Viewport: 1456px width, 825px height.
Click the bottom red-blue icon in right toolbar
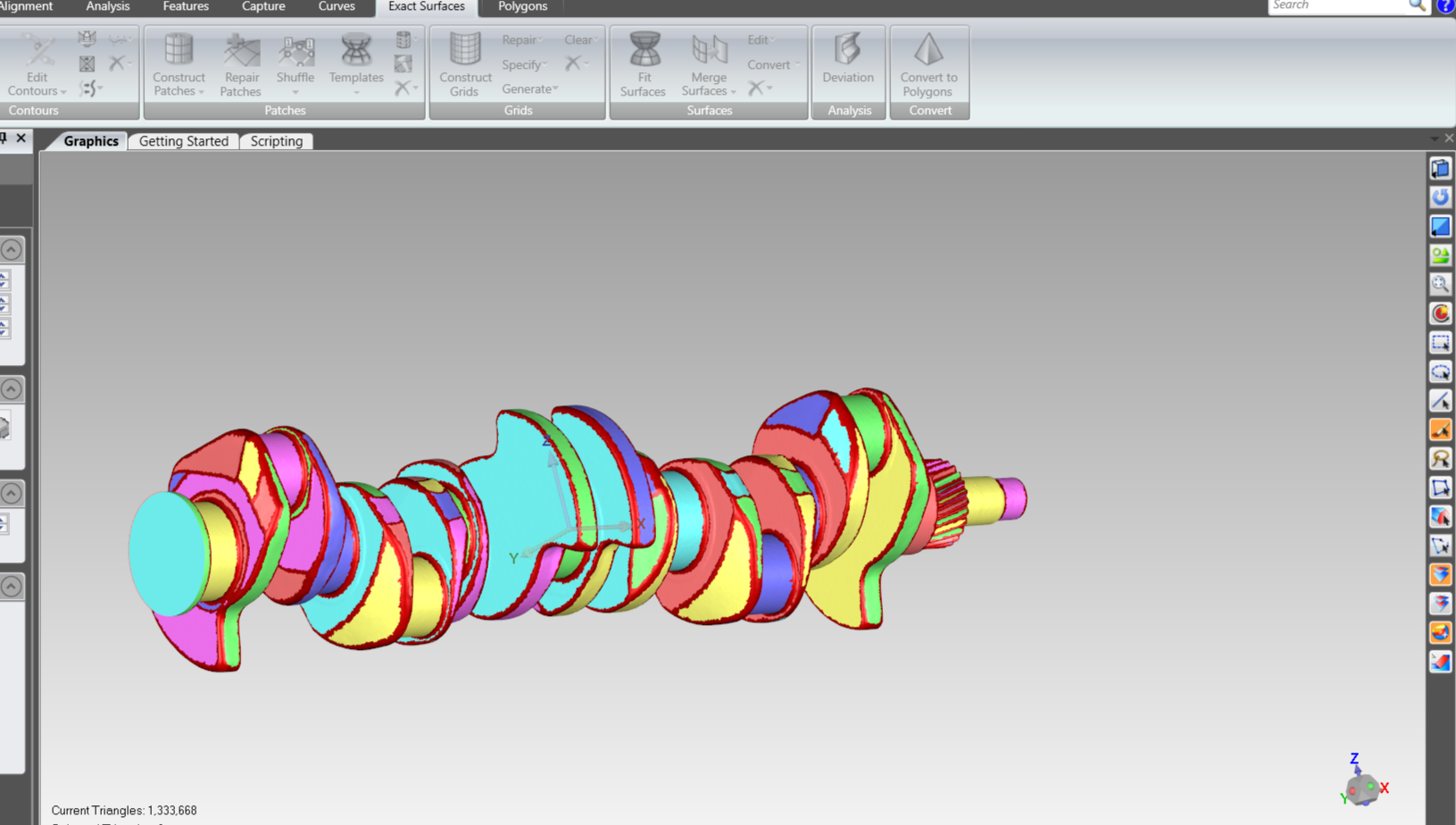coord(1440,662)
